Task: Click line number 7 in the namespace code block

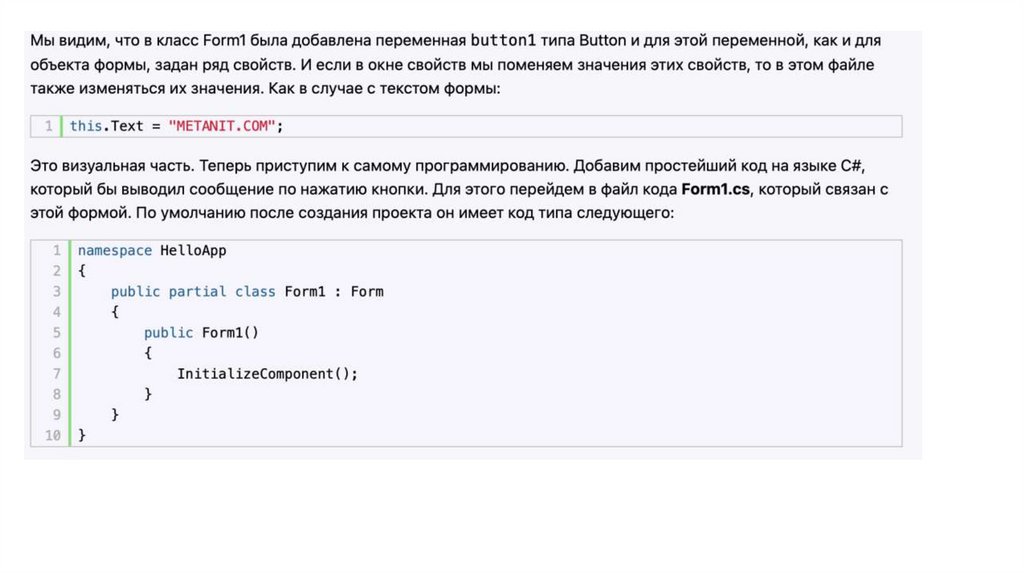Action: [56, 373]
